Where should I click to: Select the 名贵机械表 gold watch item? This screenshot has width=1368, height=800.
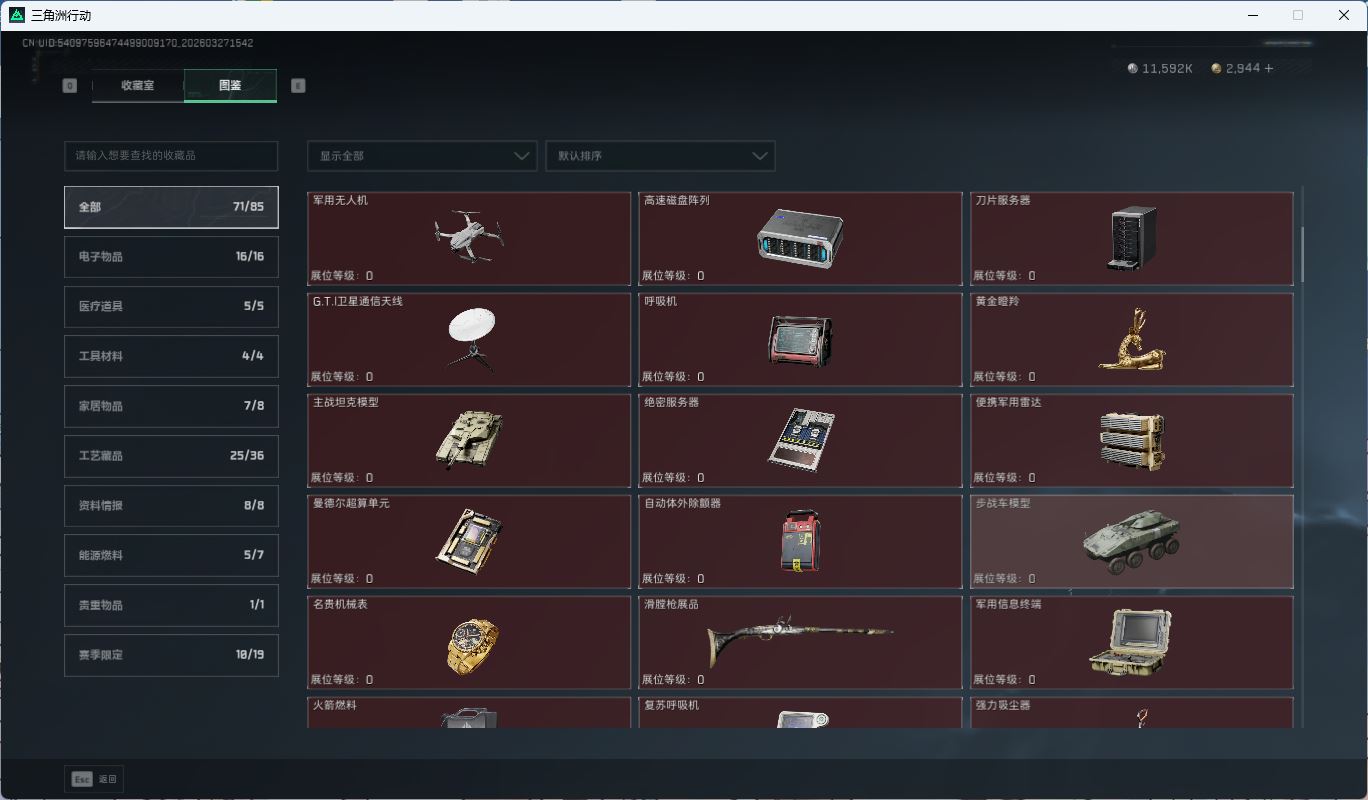tap(468, 642)
